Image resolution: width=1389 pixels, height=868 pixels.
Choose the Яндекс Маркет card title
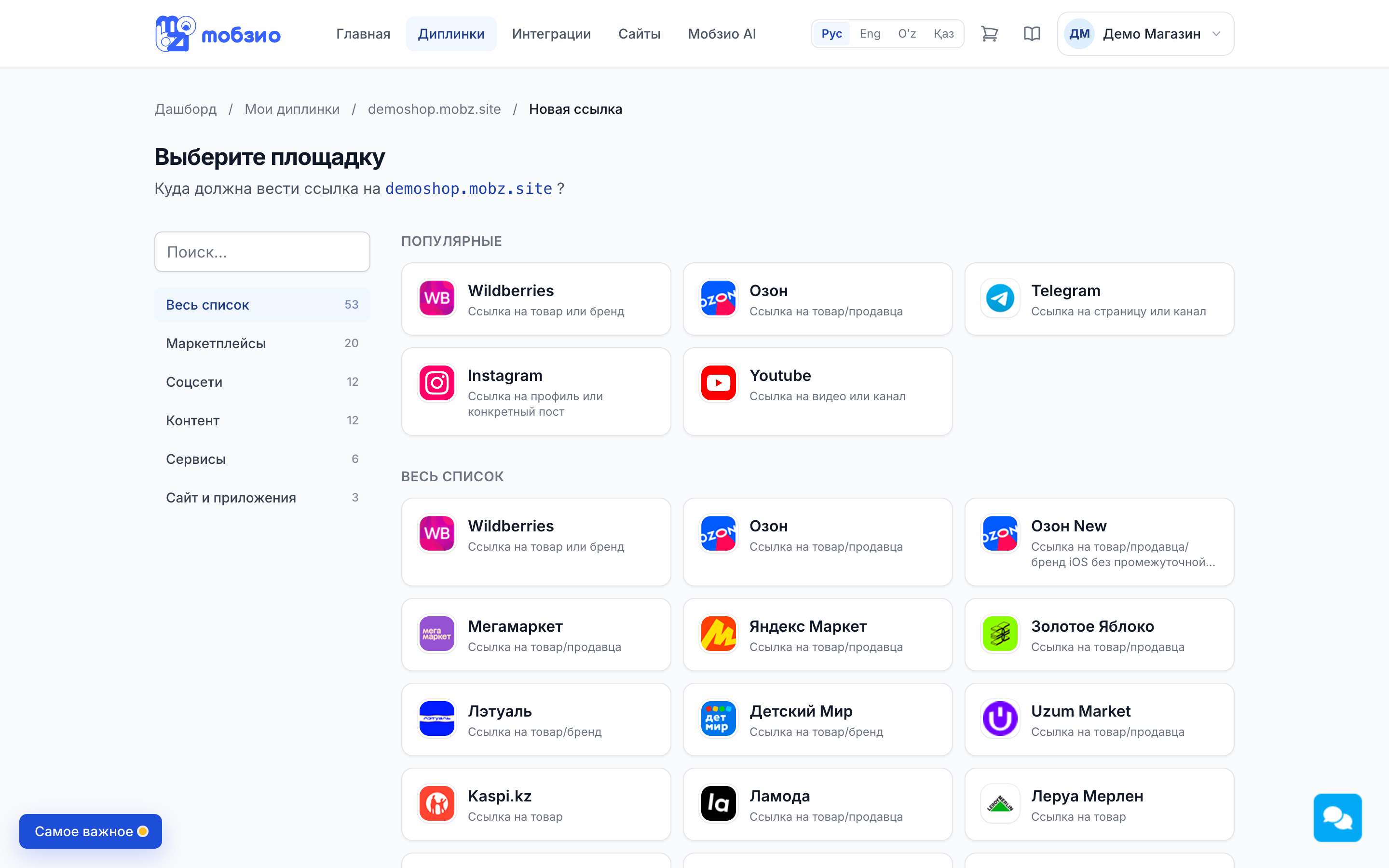coord(808,626)
